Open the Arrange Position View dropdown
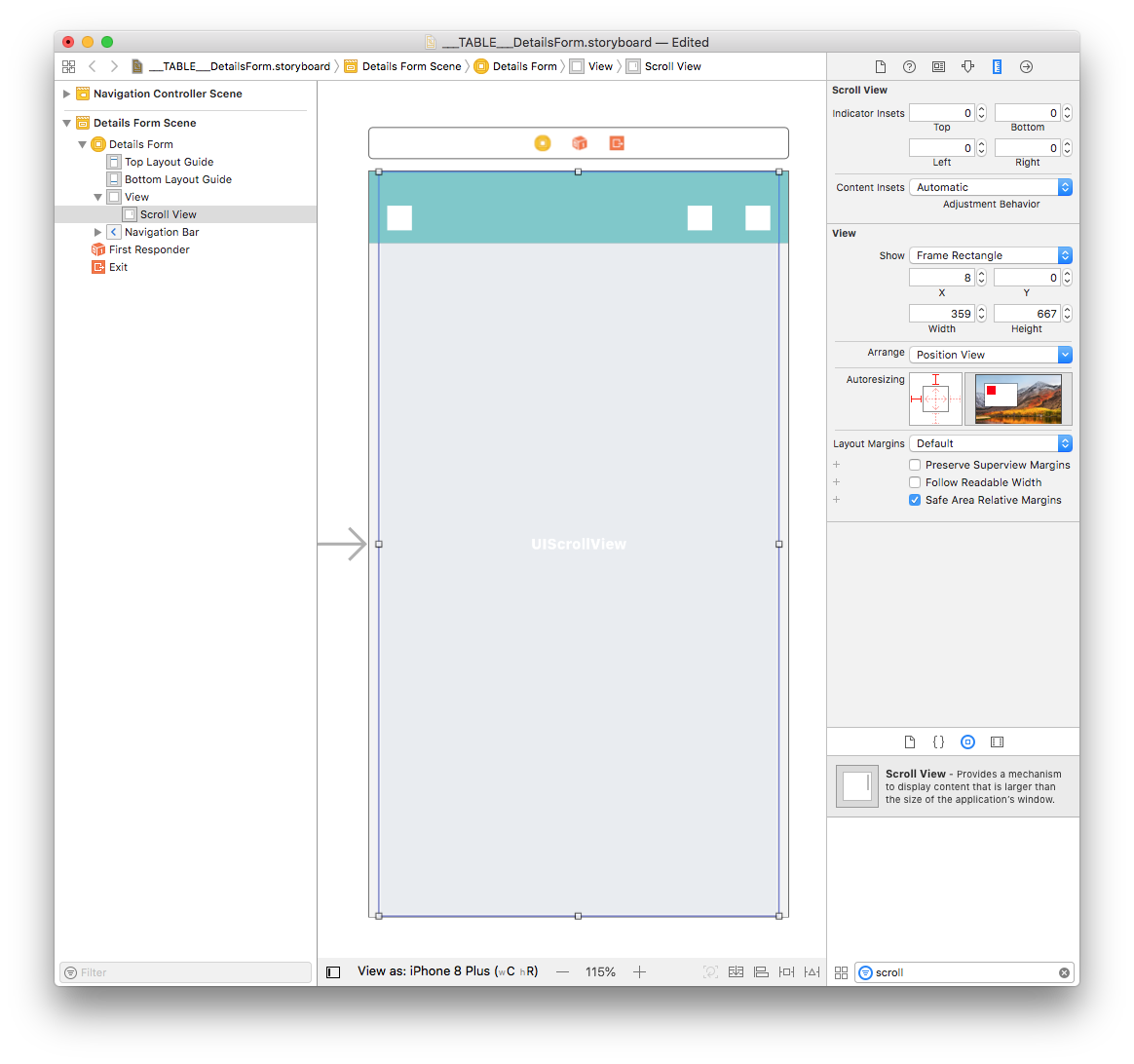1134x1064 pixels. point(990,355)
